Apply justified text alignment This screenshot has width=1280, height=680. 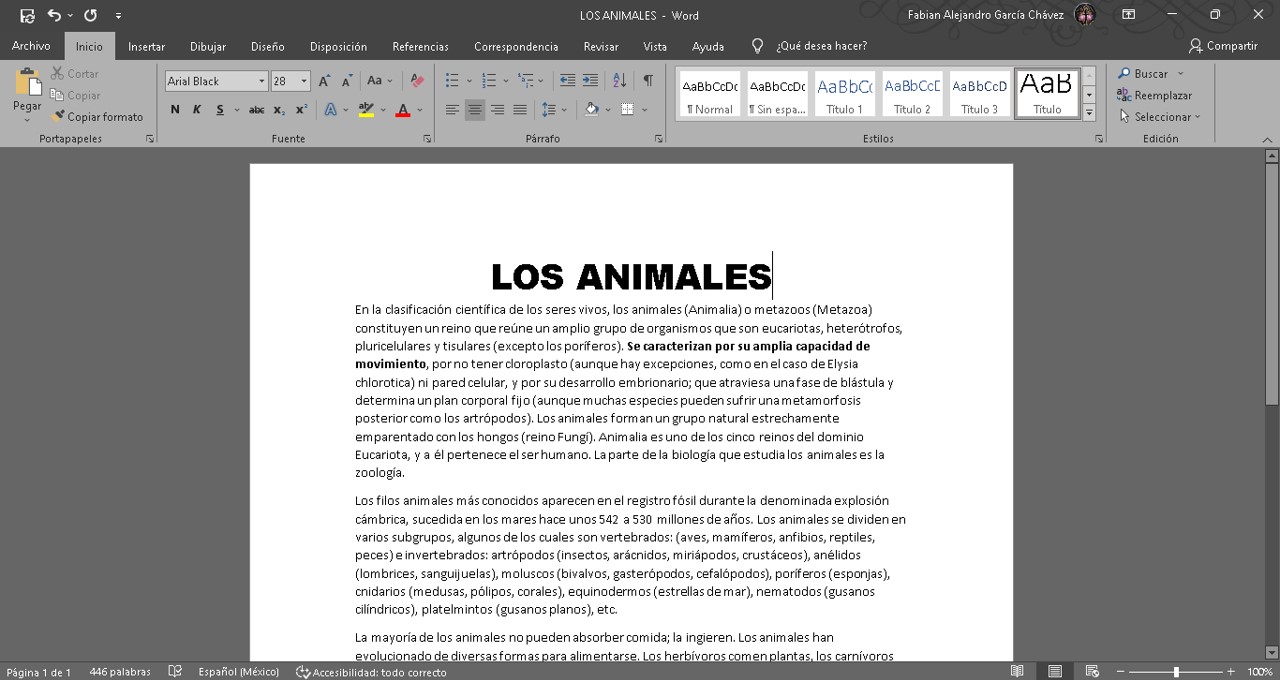(x=520, y=110)
